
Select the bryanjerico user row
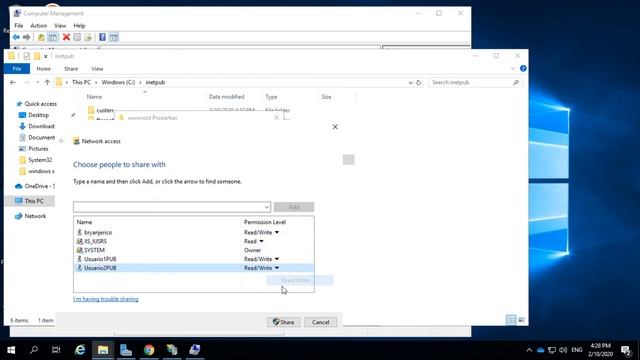[194, 232]
